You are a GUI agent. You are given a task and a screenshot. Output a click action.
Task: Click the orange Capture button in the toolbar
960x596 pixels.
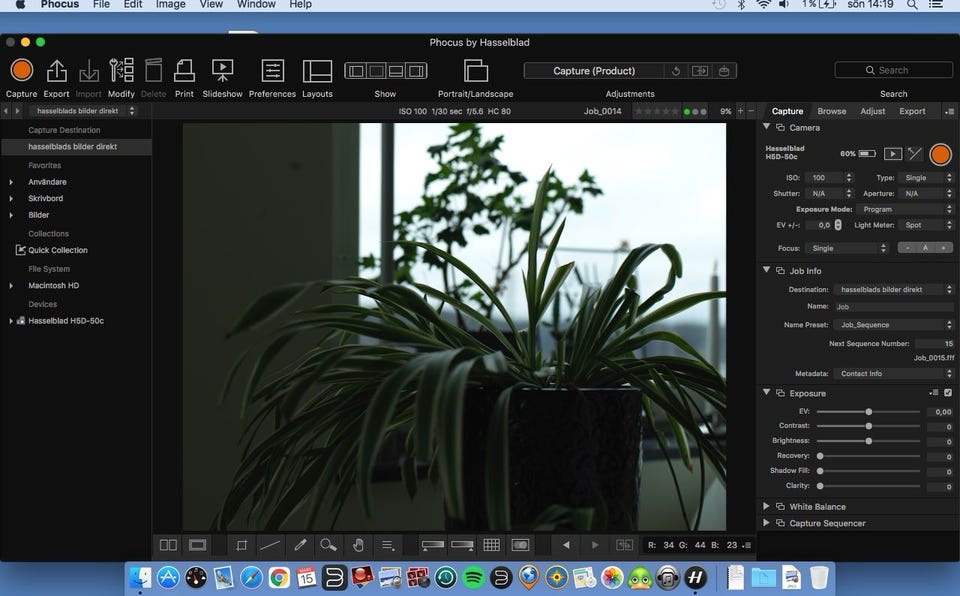(x=21, y=70)
